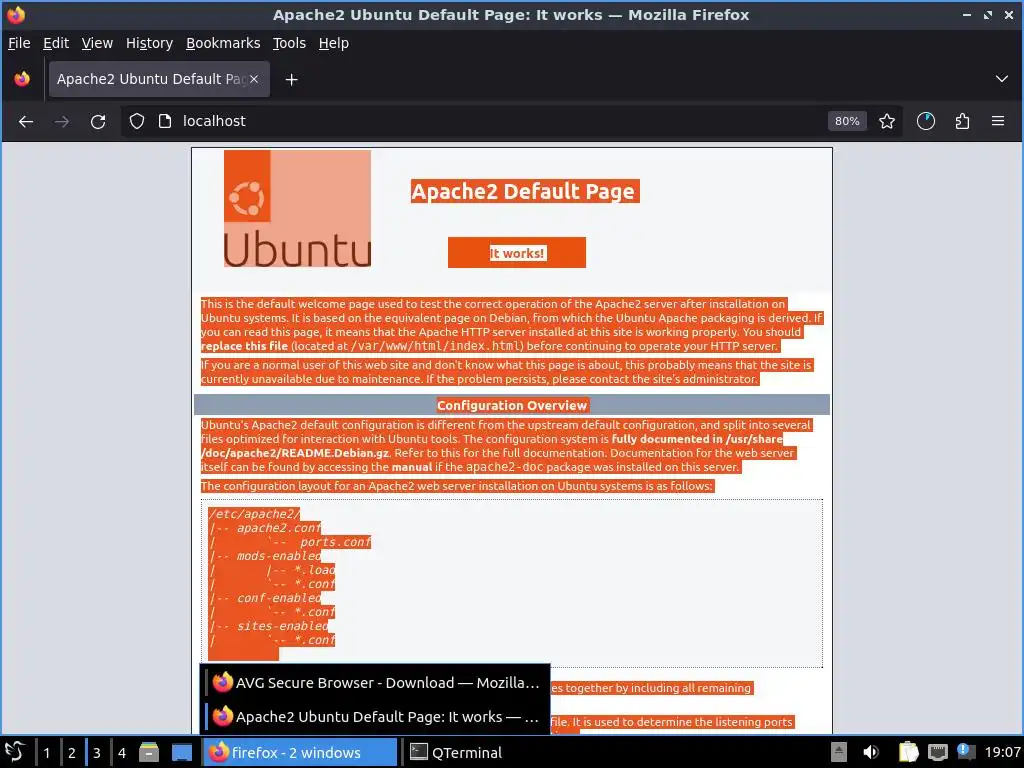Open Firefox View icon in the tab bar
The height and width of the screenshot is (768, 1024).
pos(22,79)
